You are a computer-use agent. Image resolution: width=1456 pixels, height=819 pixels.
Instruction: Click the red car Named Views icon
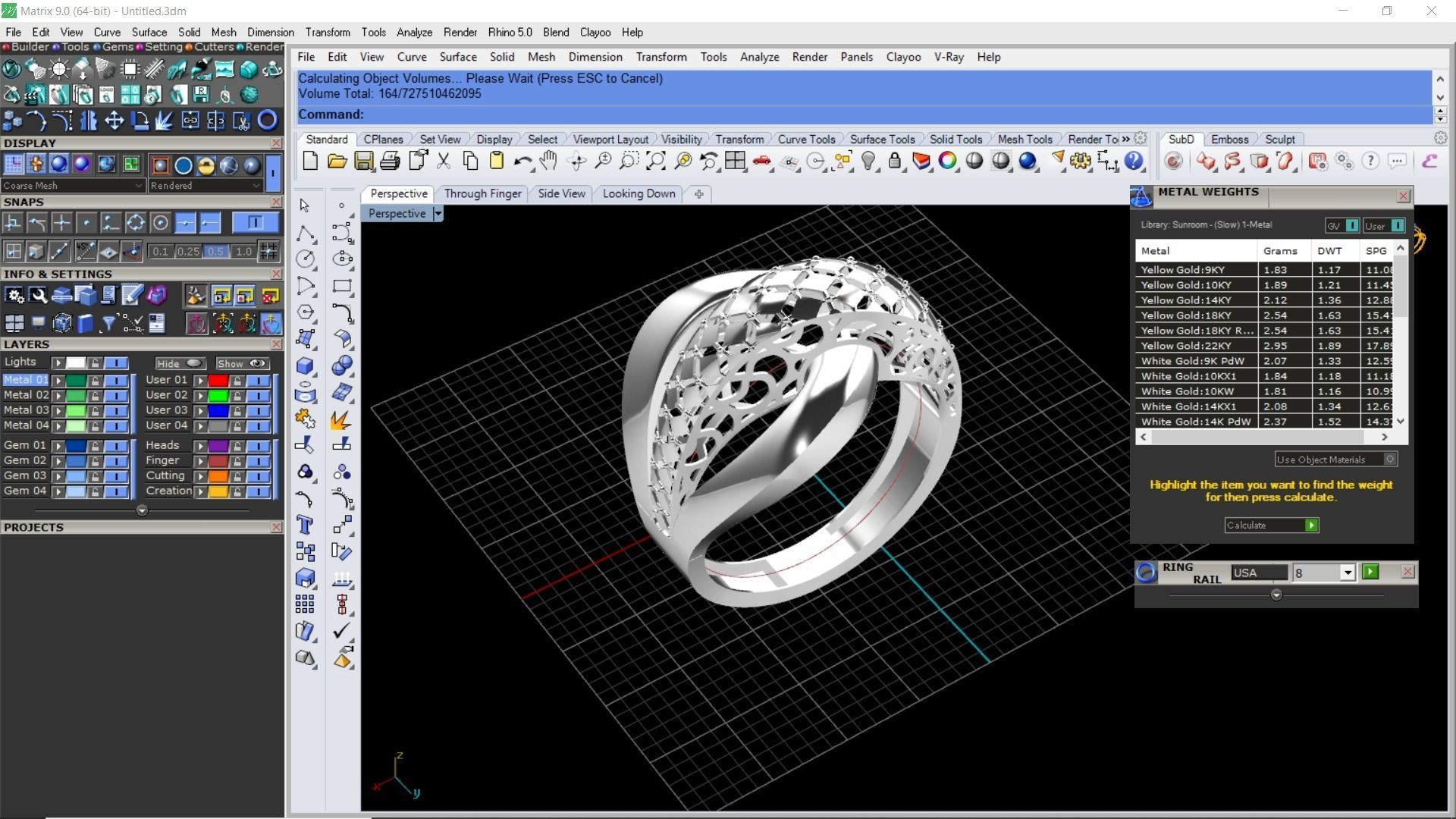pyautogui.click(x=762, y=161)
